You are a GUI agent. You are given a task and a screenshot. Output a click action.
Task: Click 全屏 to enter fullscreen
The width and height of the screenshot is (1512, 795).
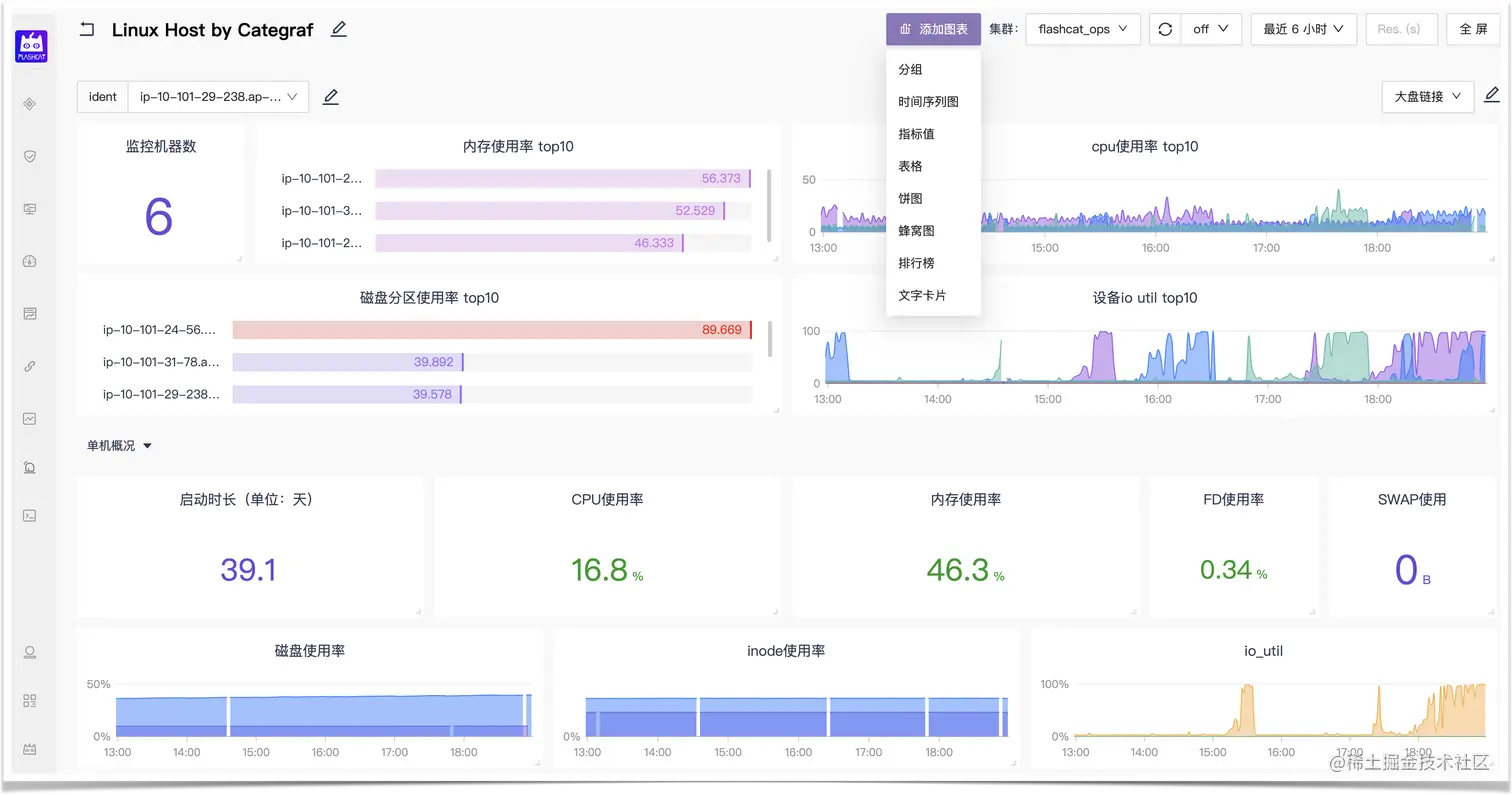1473,29
